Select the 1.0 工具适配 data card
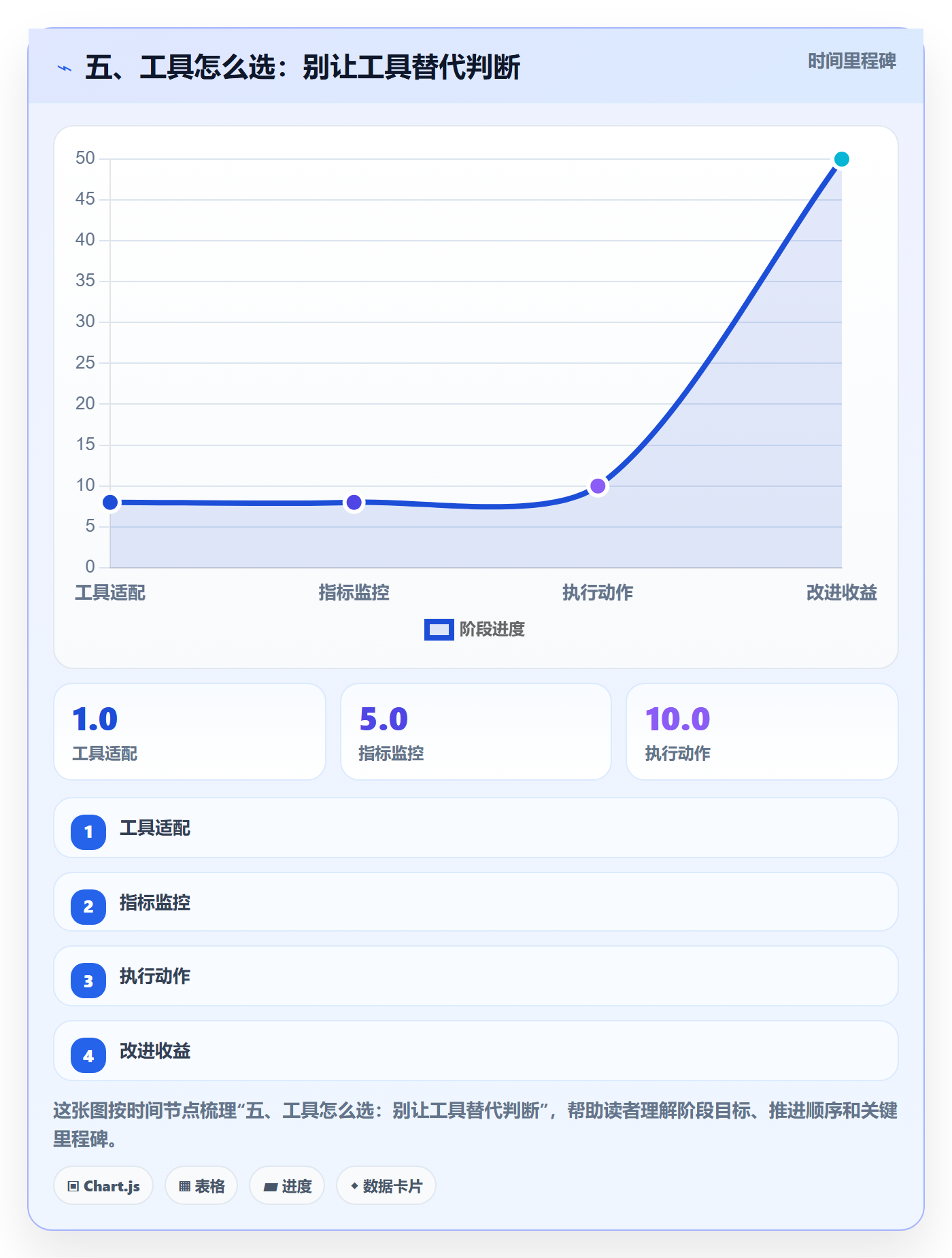 pyautogui.click(x=190, y=732)
